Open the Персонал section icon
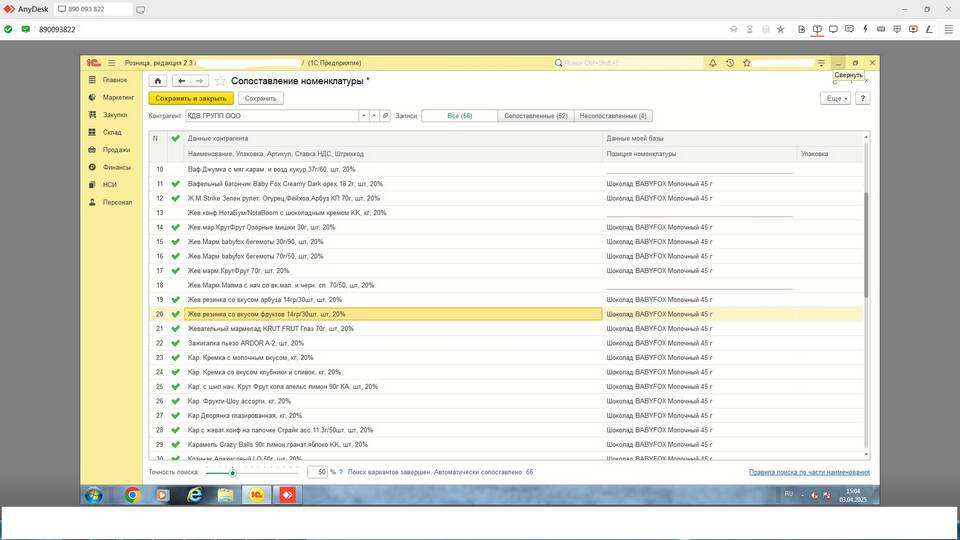 click(92, 202)
